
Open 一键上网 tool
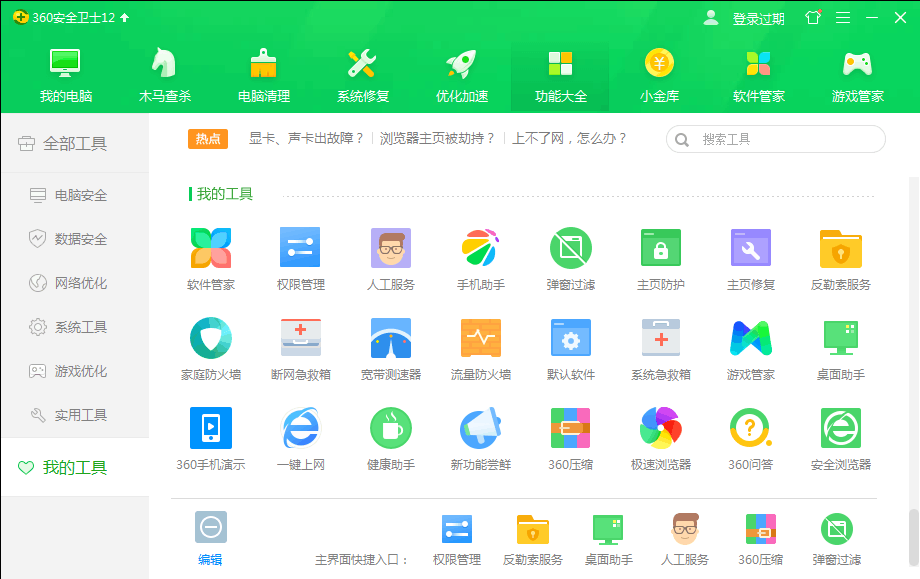pyautogui.click(x=300, y=428)
